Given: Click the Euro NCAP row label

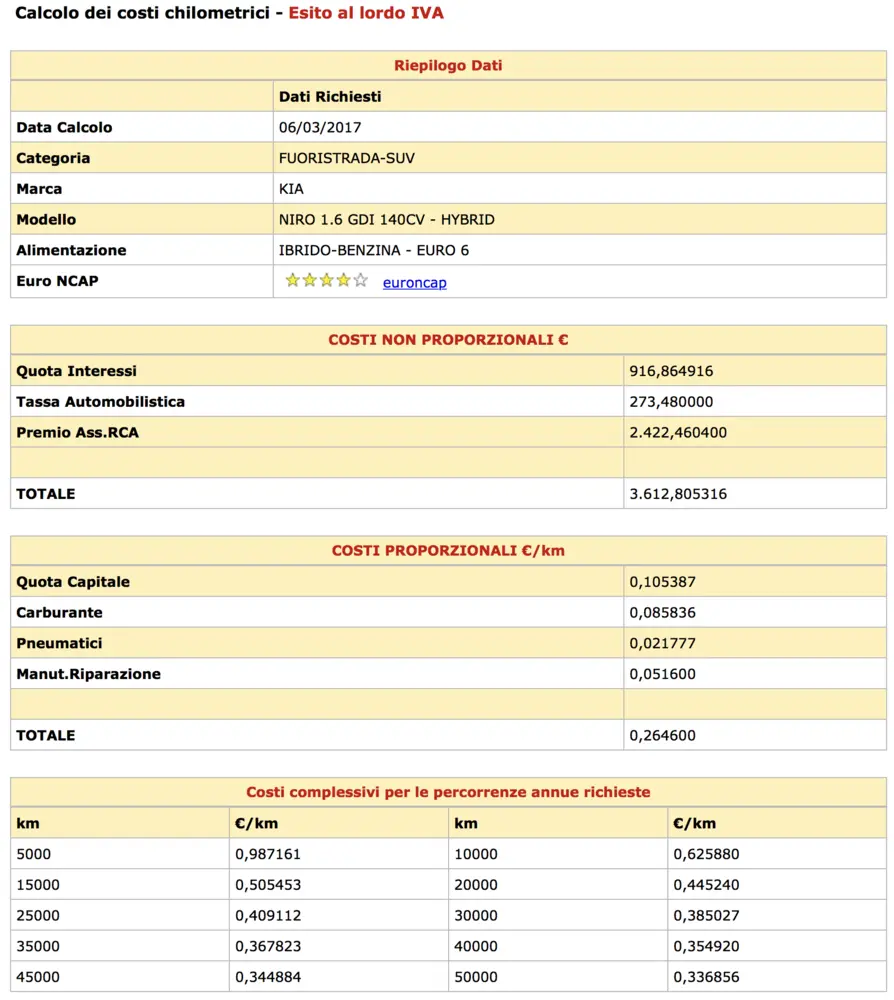Looking at the screenshot, I should point(57,281).
